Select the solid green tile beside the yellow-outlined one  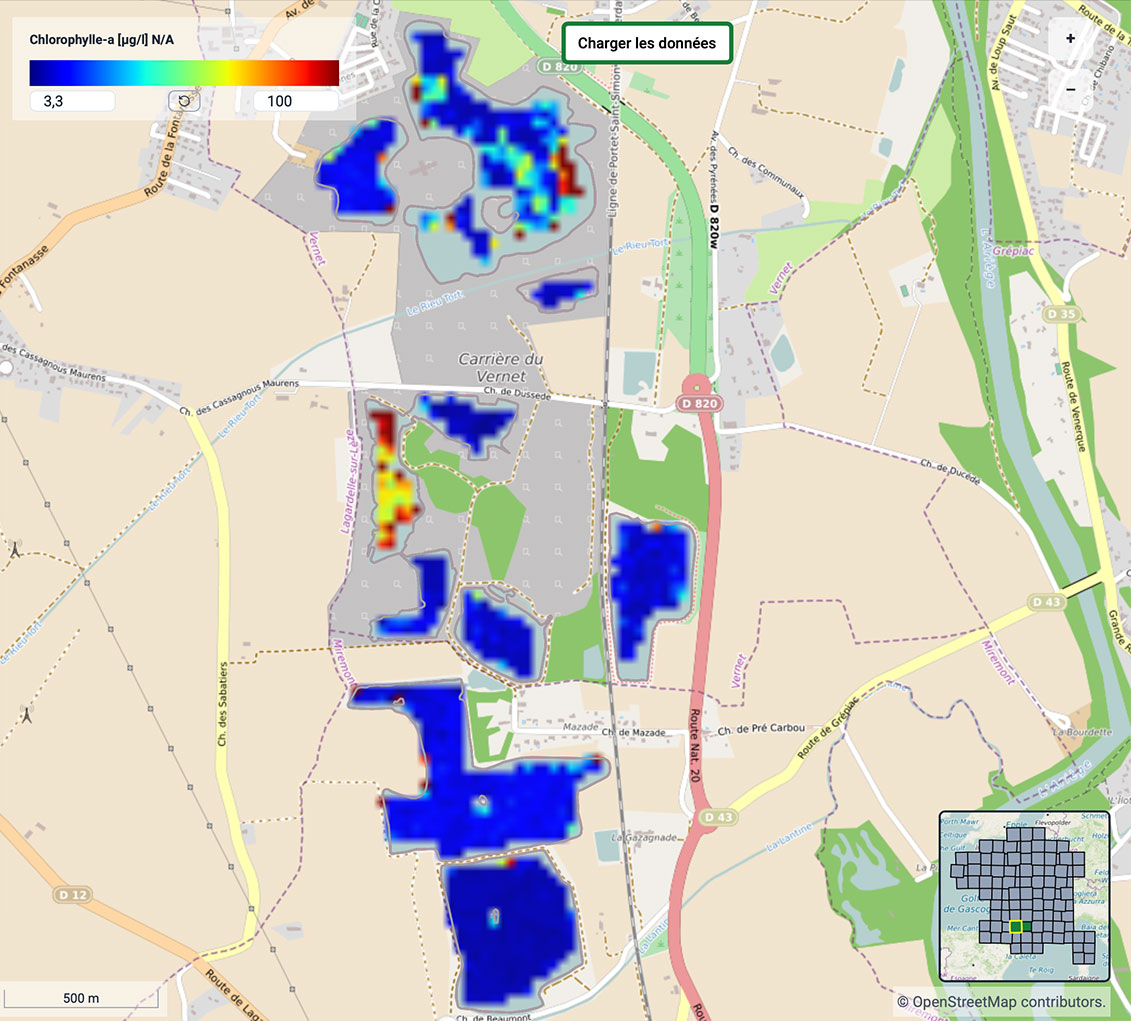[1028, 927]
